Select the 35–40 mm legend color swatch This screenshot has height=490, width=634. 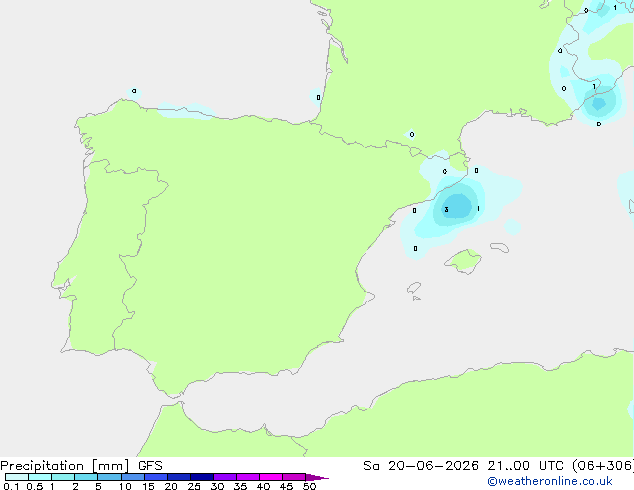point(248,477)
